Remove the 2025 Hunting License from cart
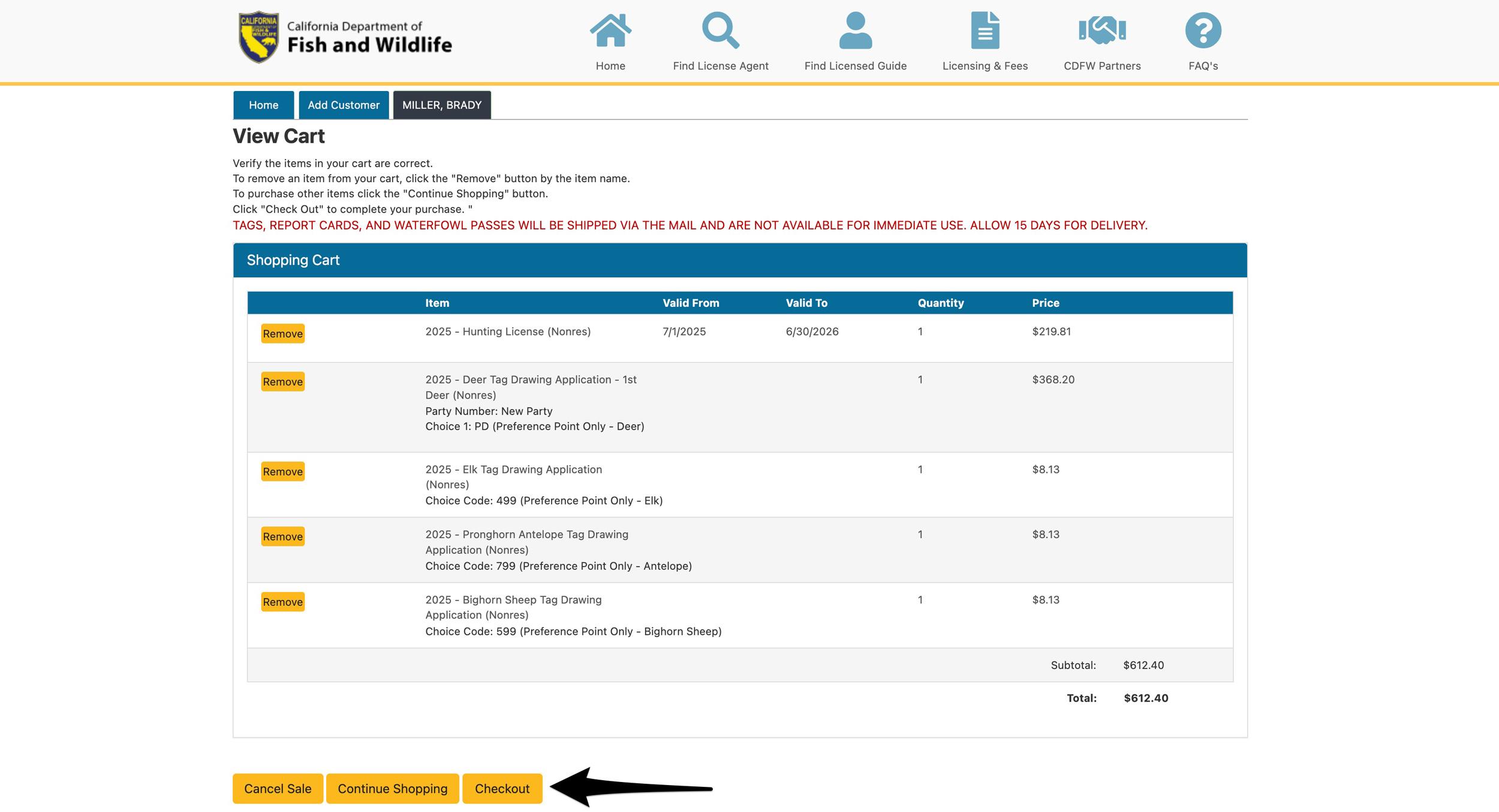This screenshot has height=812, width=1499. tap(282, 333)
